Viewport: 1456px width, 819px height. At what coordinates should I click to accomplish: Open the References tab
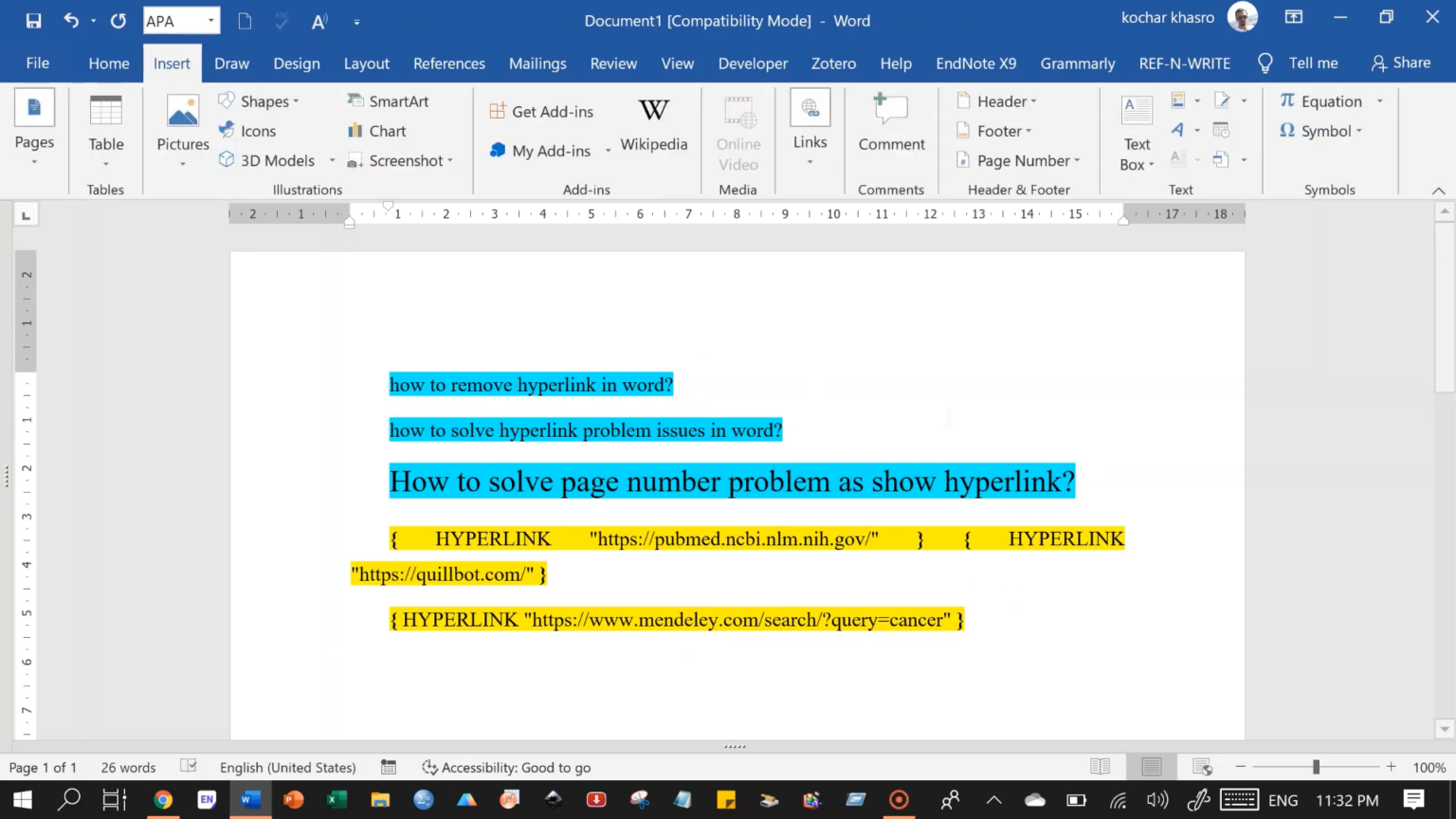pos(448,63)
